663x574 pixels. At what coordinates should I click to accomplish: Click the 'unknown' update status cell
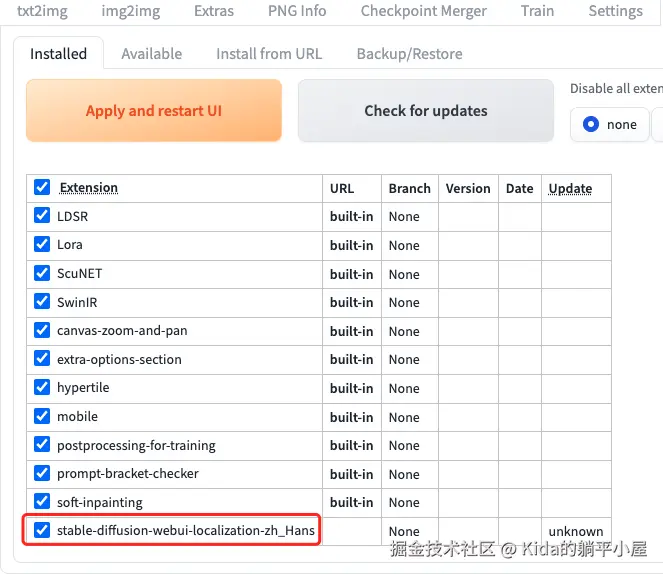575,531
